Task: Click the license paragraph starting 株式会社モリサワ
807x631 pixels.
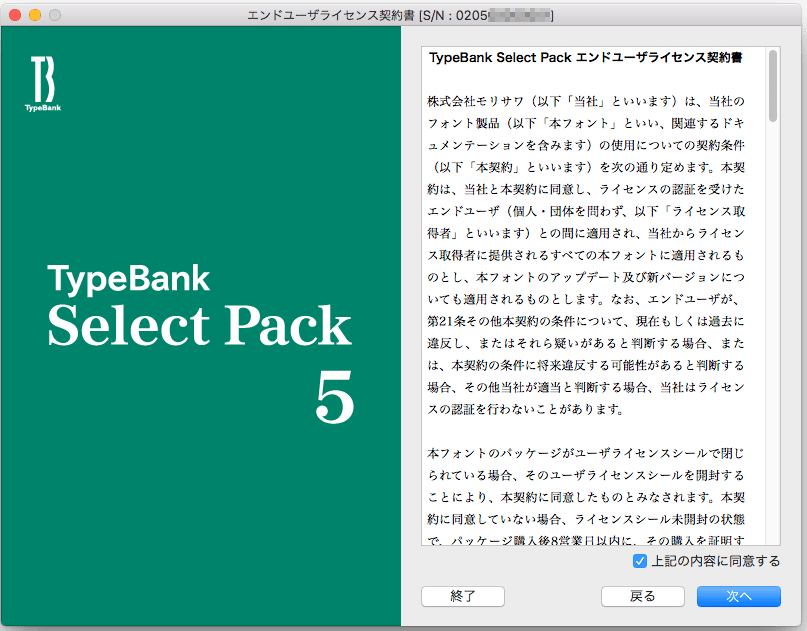Action: click(x=586, y=255)
